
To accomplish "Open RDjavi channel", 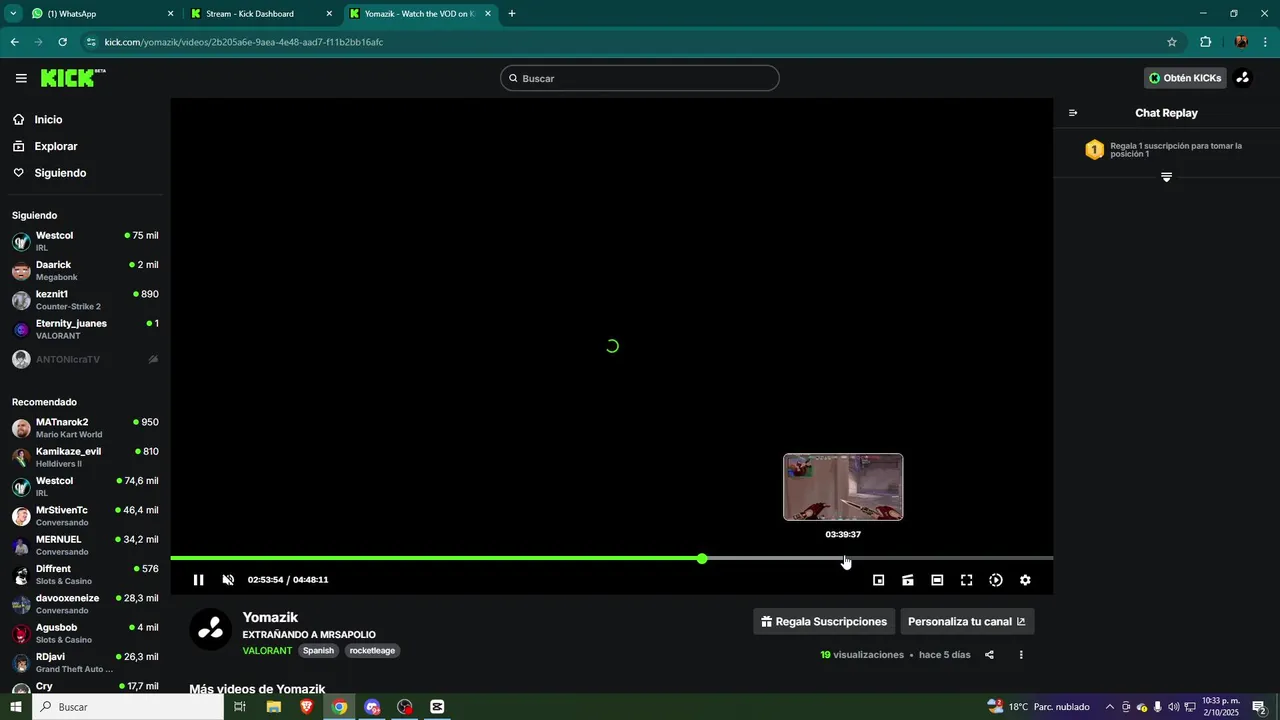I will point(85,662).
